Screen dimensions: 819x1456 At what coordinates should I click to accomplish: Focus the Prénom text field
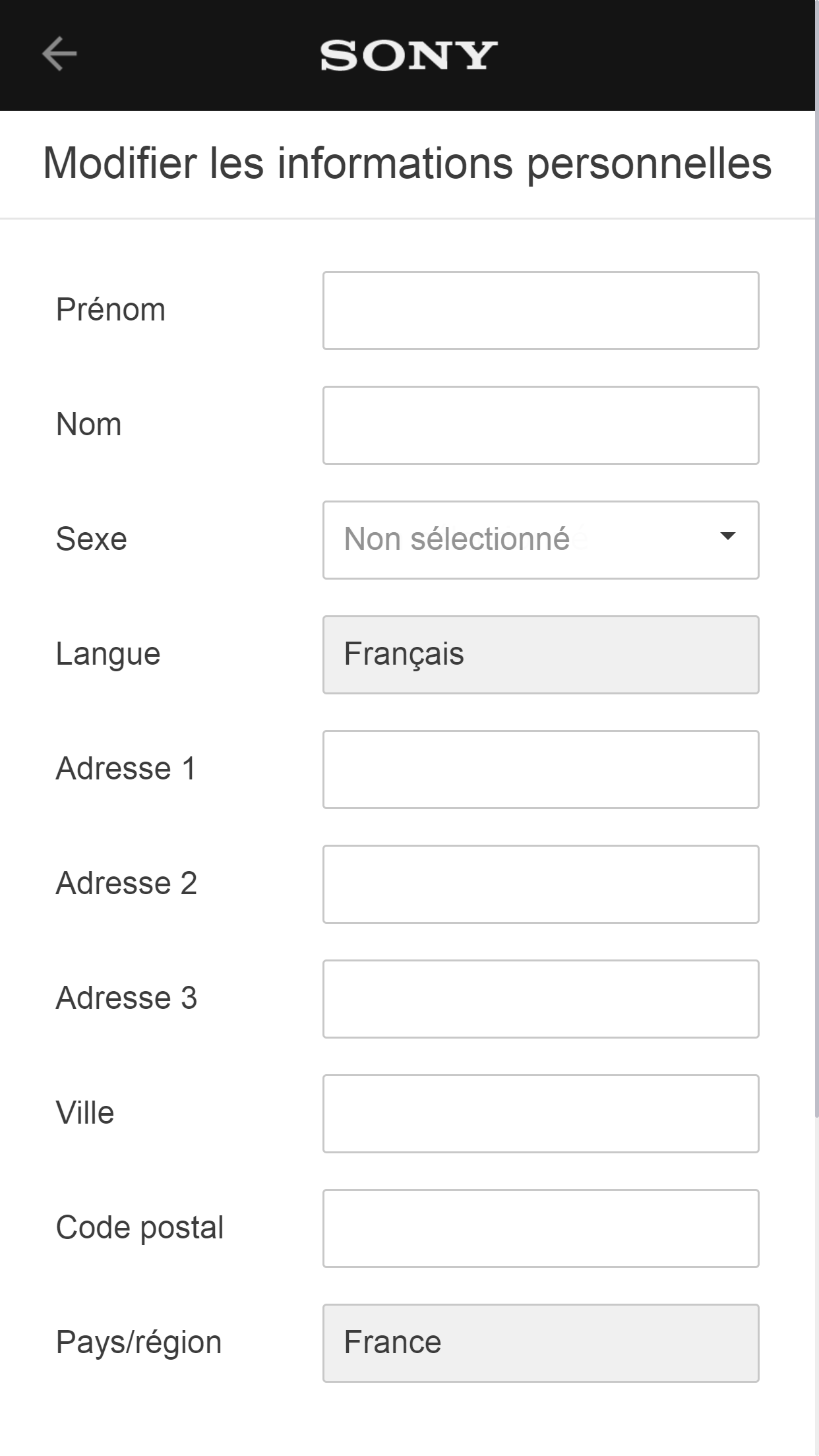point(541,311)
